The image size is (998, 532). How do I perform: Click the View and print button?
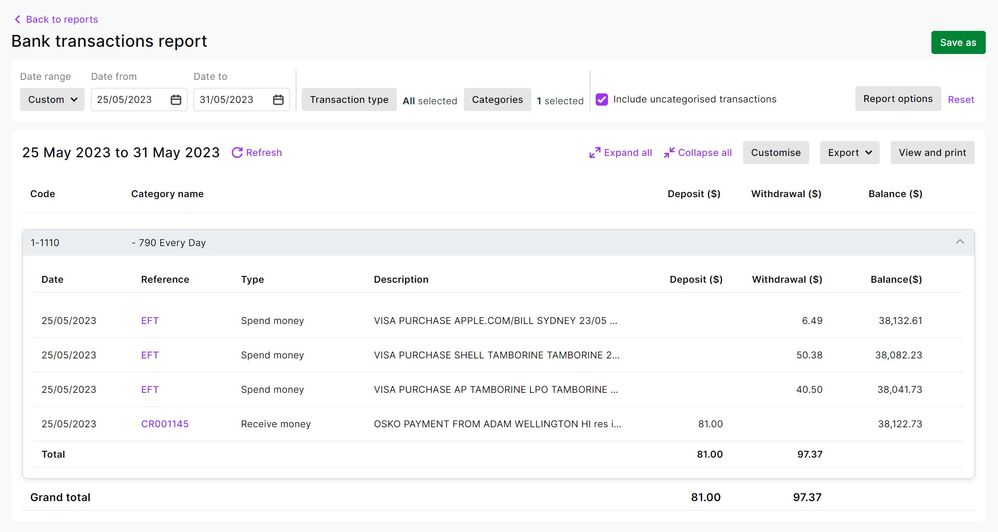[931, 153]
